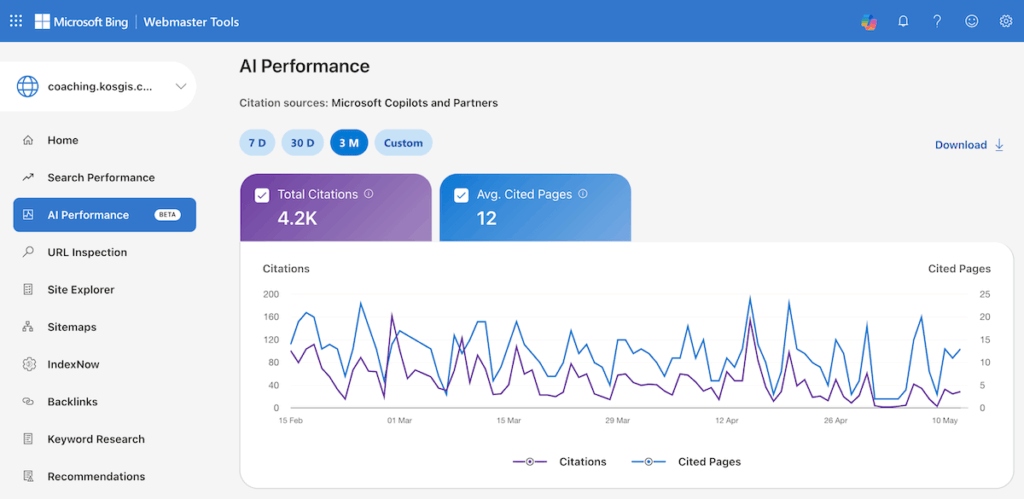This screenshot has height=499, width=1024.
Task: Toggle the Citations legend series
Action: coord(560,462)
